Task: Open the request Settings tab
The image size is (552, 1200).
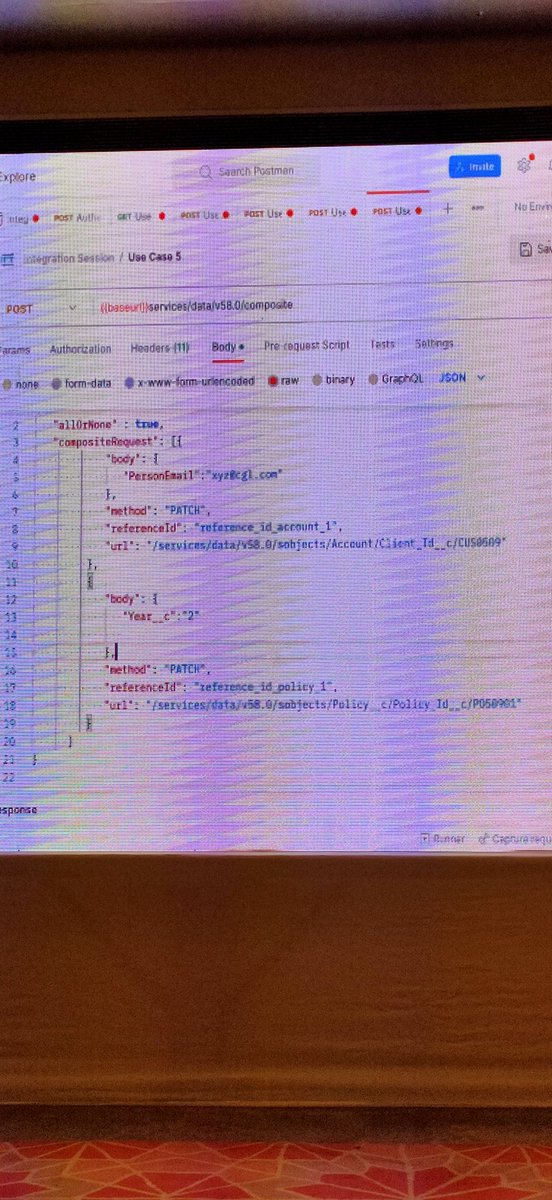Action: click(x=434, y=343)
